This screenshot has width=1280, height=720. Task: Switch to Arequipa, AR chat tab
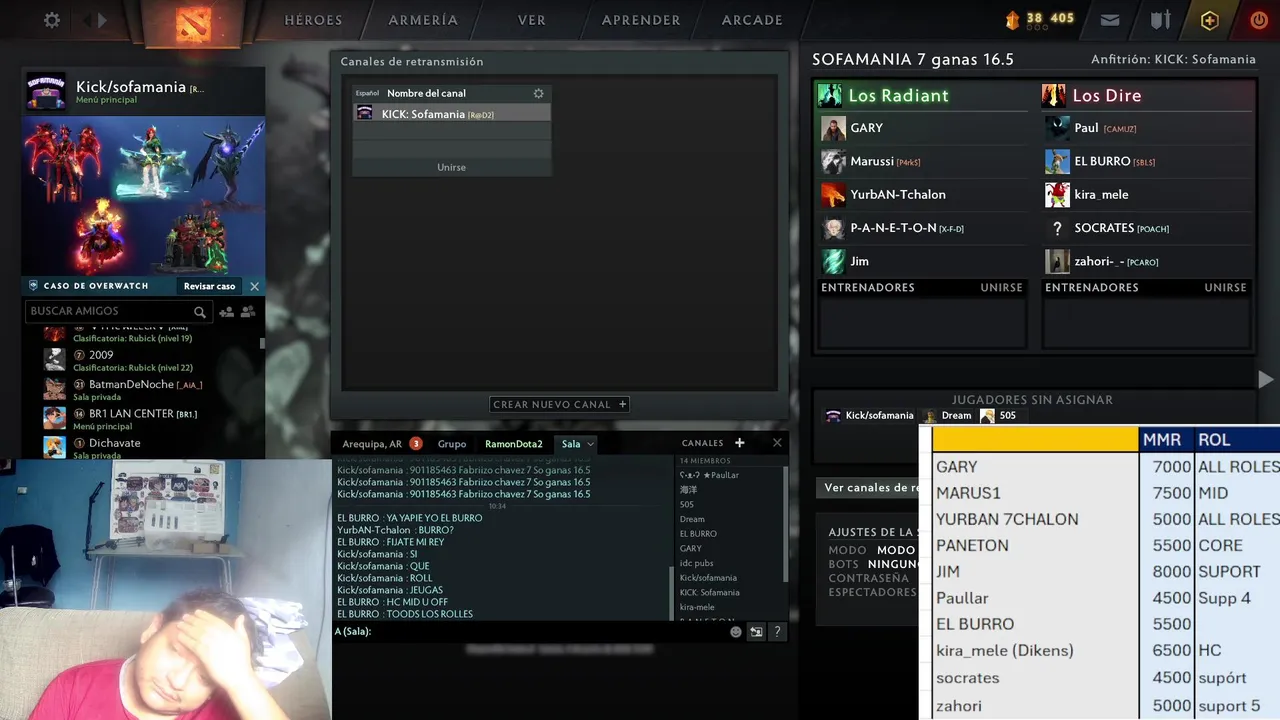(x=372, y=444)
